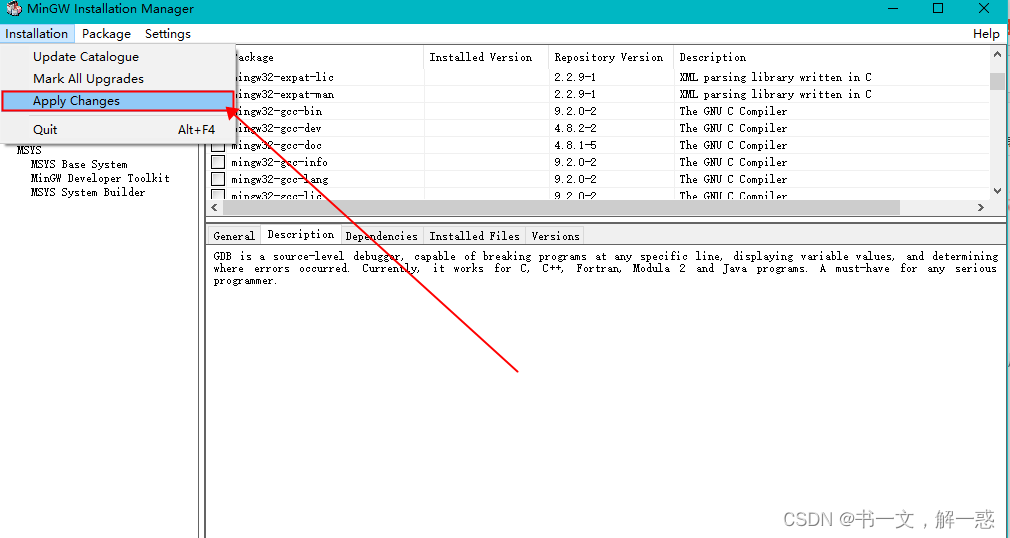Switch to the Description tab
The image size is (1010, 538).
pos(301,235)
